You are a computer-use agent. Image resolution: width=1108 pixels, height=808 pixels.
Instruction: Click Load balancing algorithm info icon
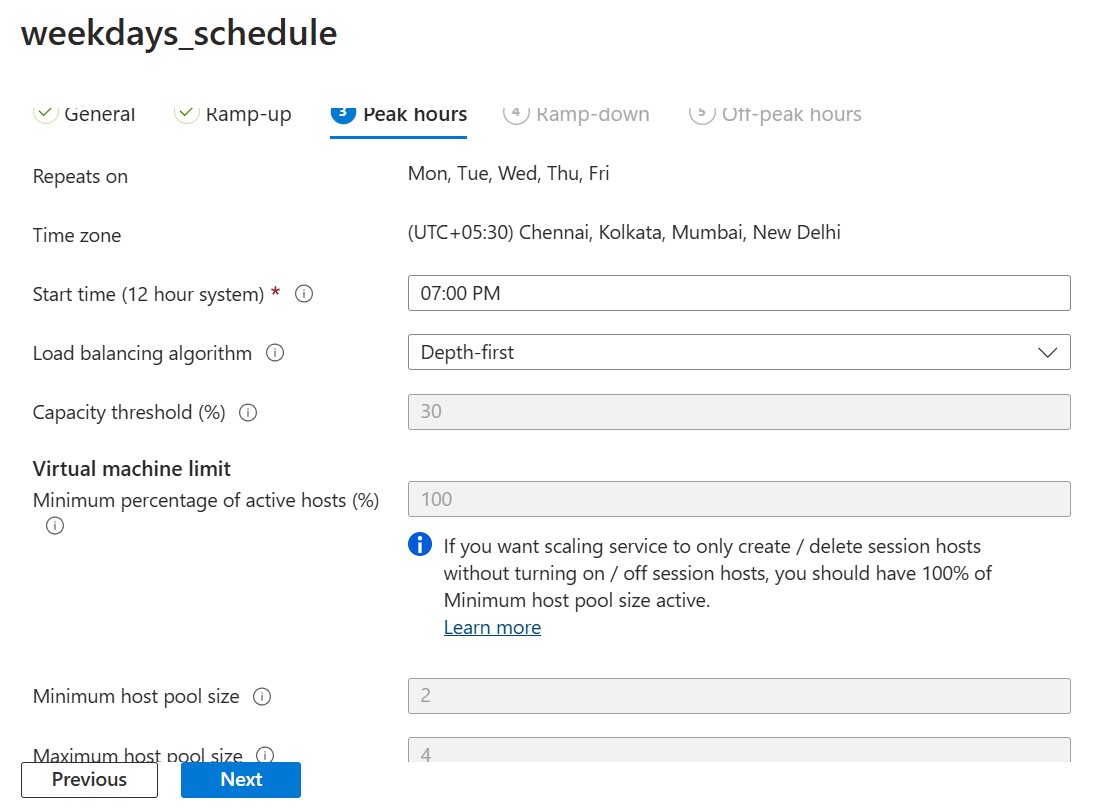coord(275,353)
